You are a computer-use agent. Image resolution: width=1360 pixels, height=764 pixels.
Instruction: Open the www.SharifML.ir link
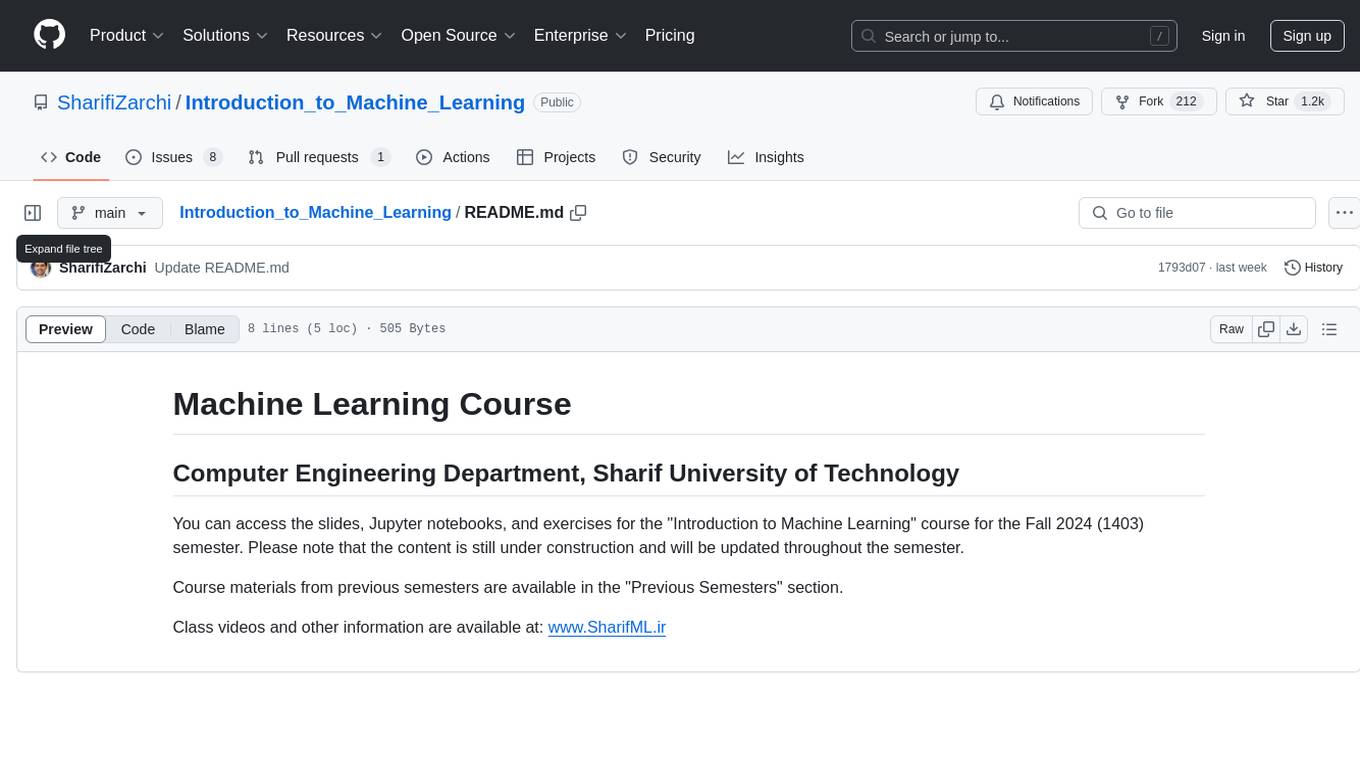tap(607, 628)
